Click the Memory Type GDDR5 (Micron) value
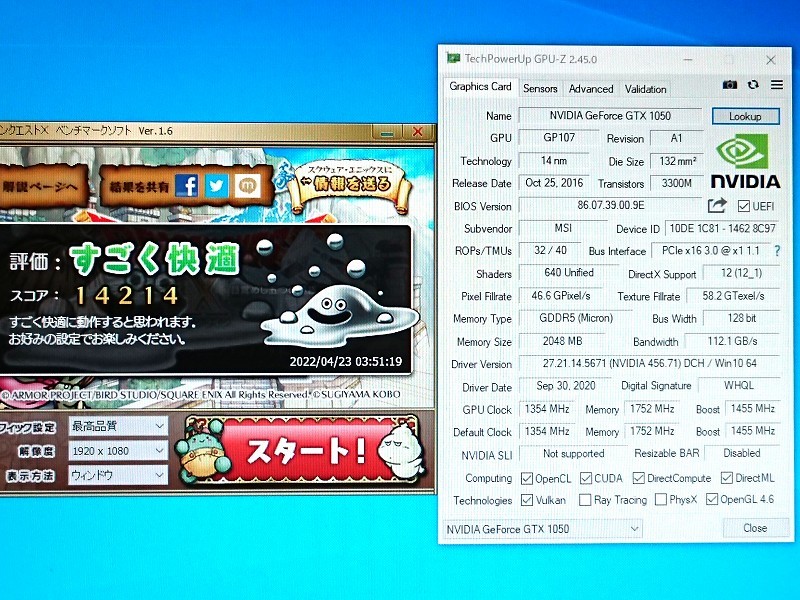The height and width of the screenshot is (600, 800). click(576, 318)
